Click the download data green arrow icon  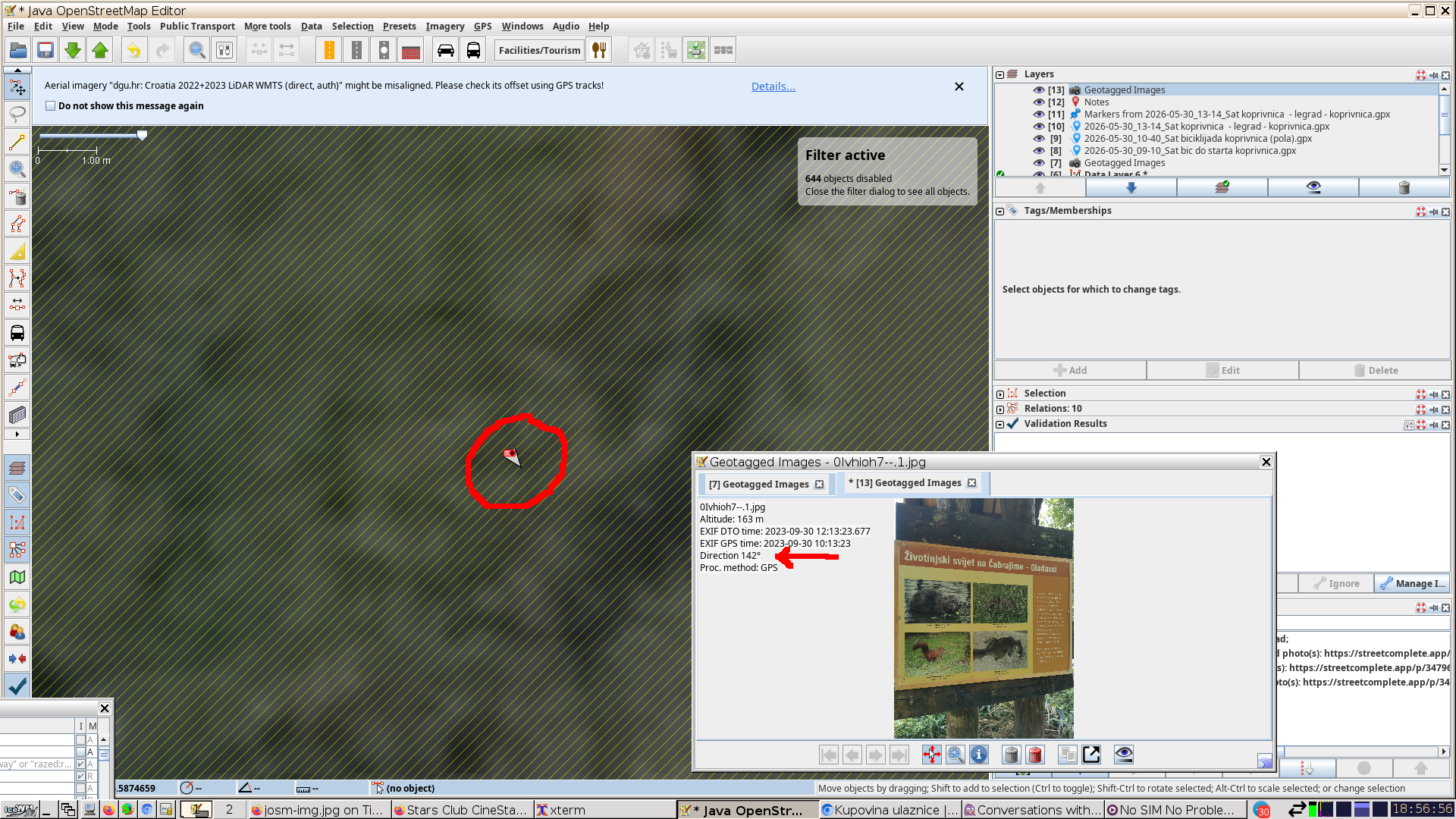[73, 51]
